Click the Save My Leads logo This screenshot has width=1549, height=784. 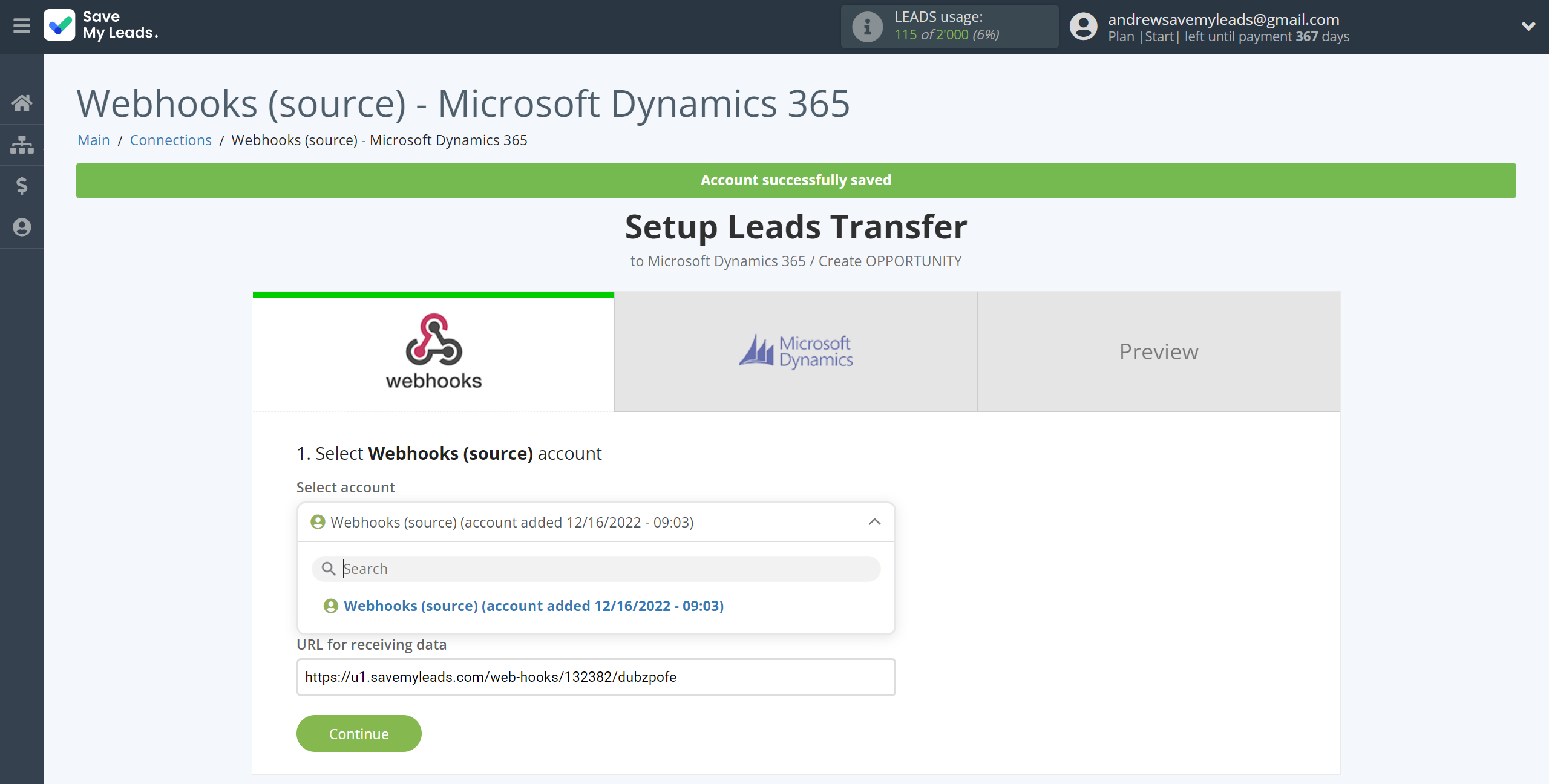[x=101, y=25]
